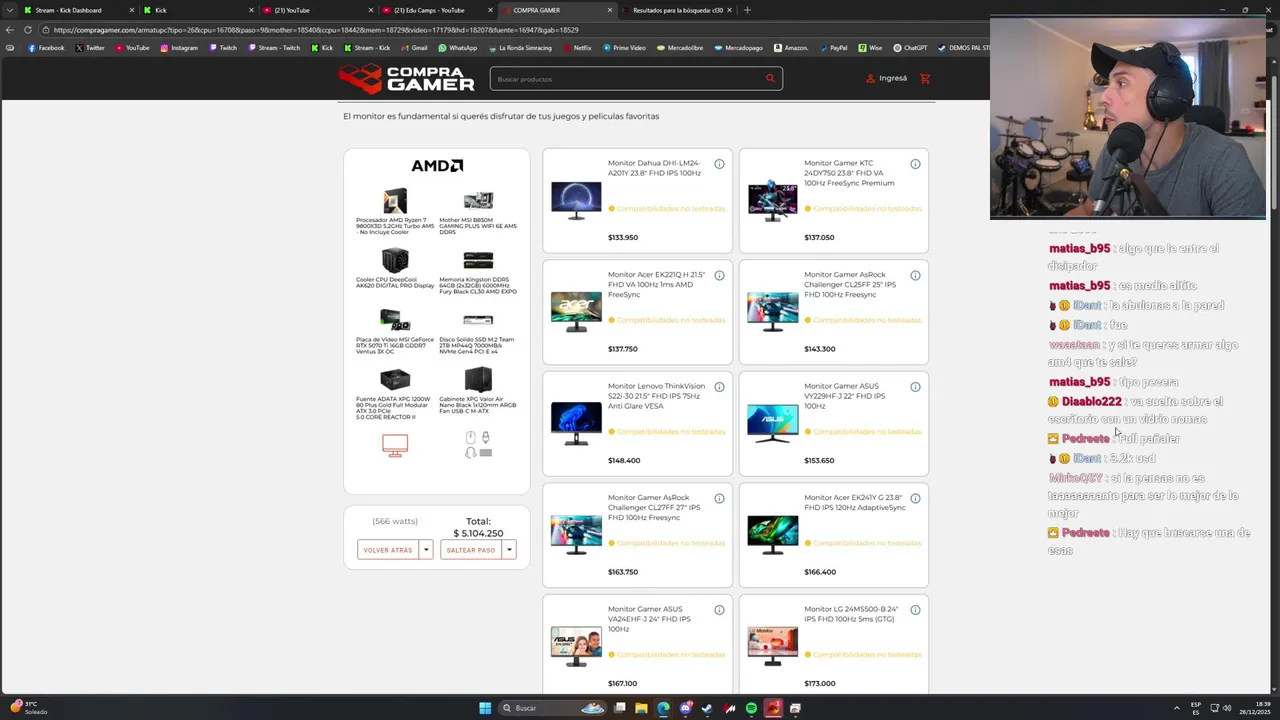The image size is (1280, 720).
Task: Click the Windows taskbar Buscar search box
Action: pos(553,708)
